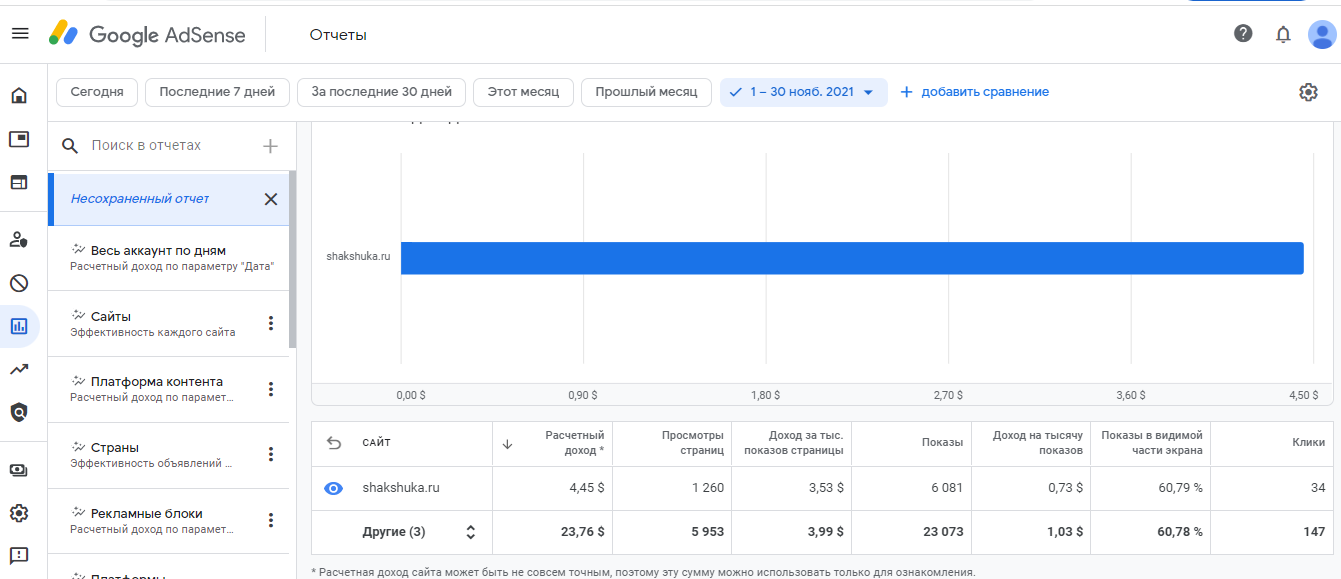Open the hamburger main menu
The width and height of the screenshot is (1341, 579).
(20, 34)
